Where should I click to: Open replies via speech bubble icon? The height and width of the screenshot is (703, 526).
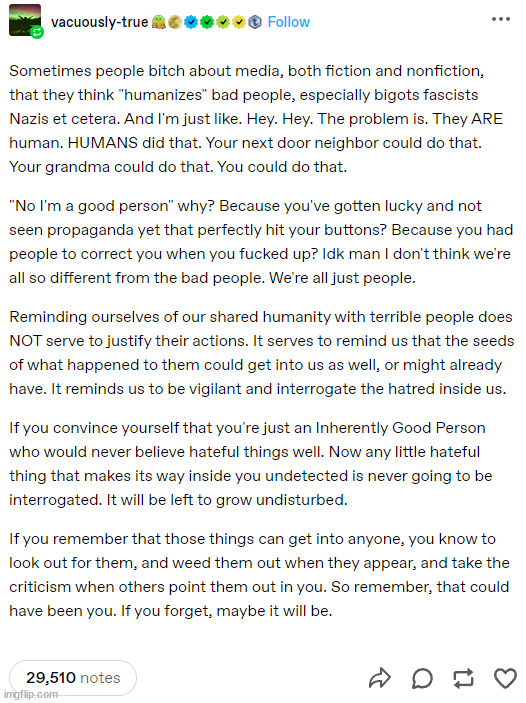[422, 678]
